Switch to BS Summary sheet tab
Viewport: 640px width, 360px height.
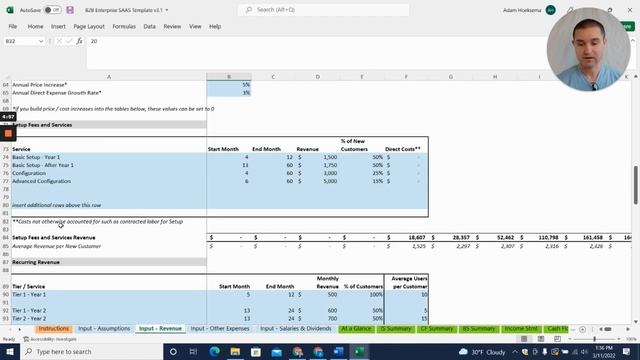[x=478, y=329]
